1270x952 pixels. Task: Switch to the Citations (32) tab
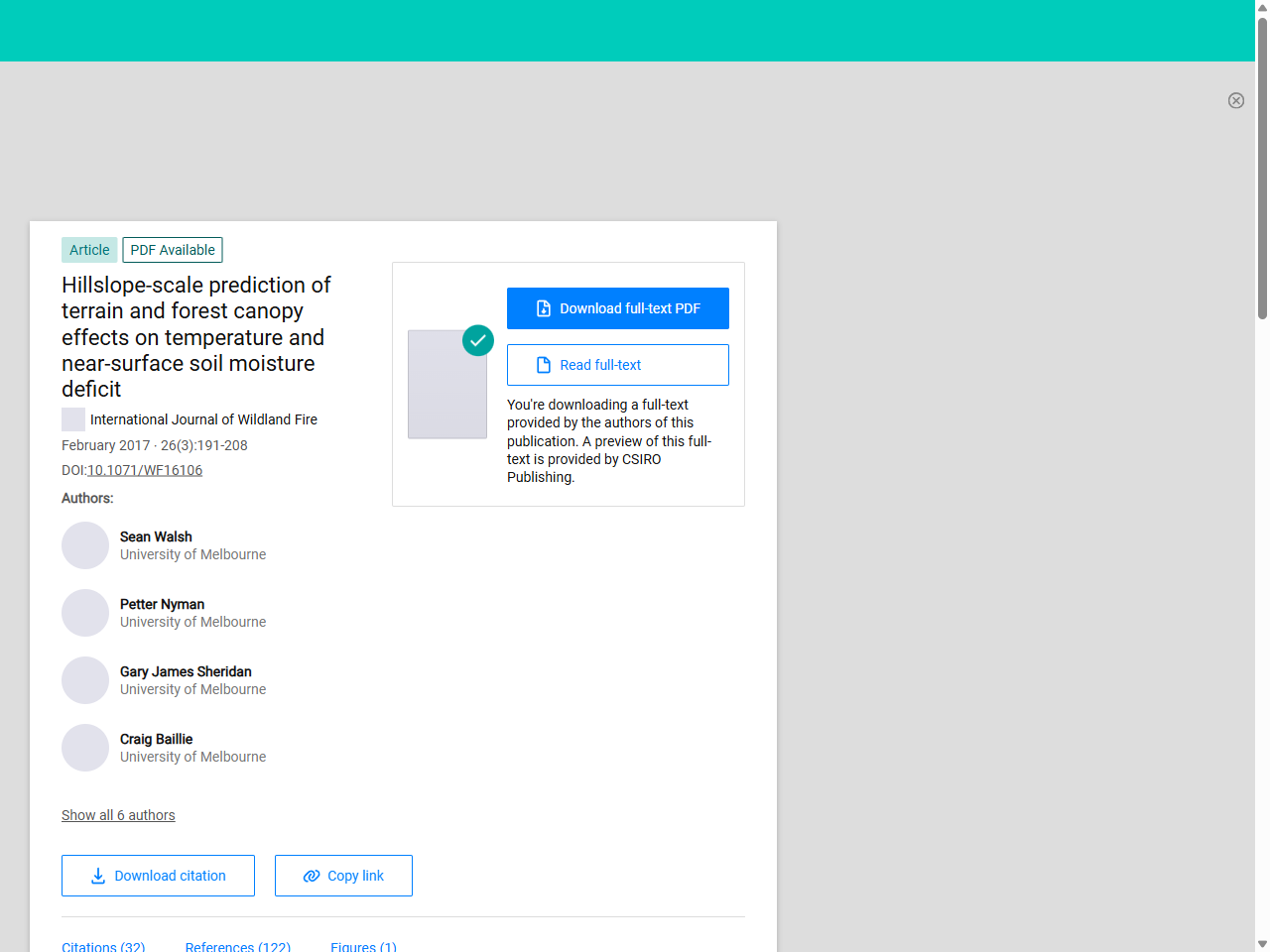103,946
